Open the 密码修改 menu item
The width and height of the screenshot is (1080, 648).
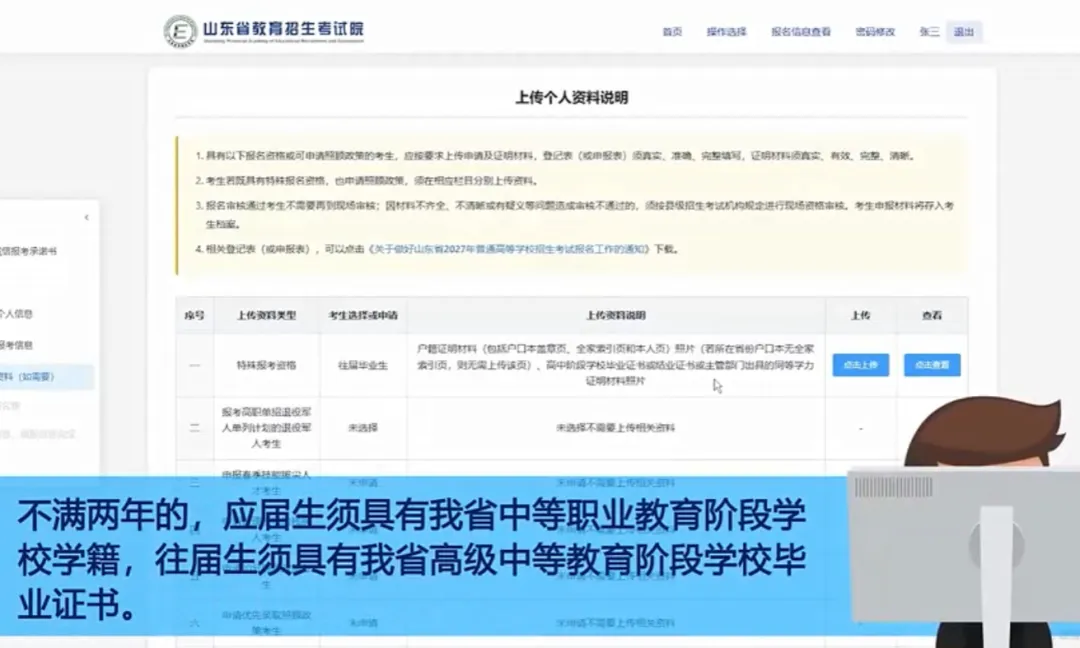875,32
